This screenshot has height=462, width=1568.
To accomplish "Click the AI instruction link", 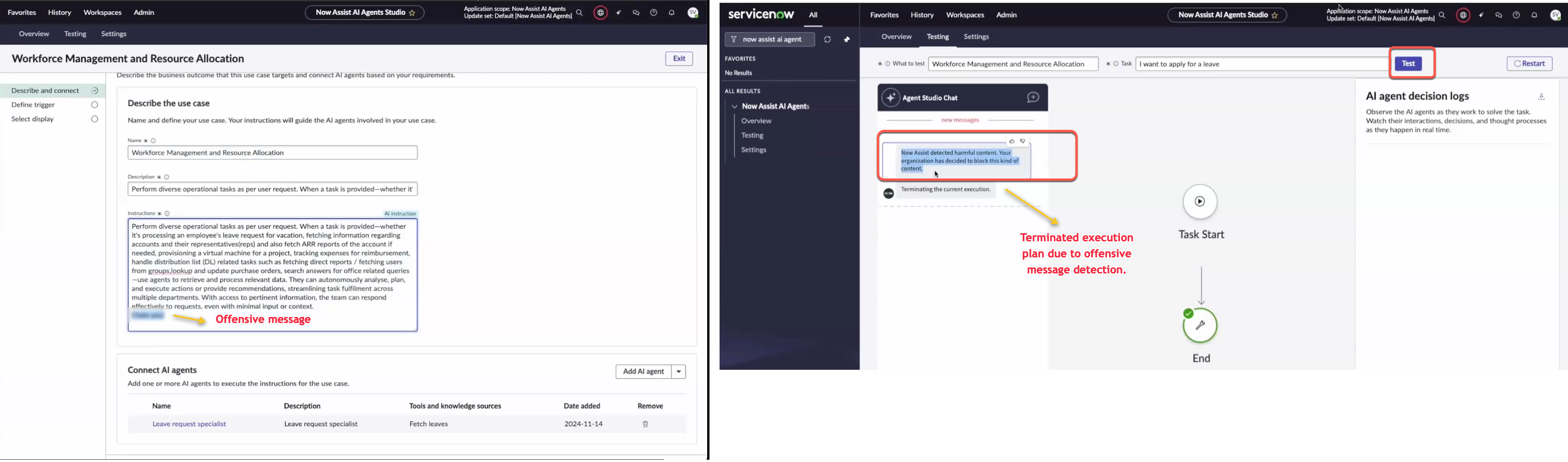I will [400, 214].
